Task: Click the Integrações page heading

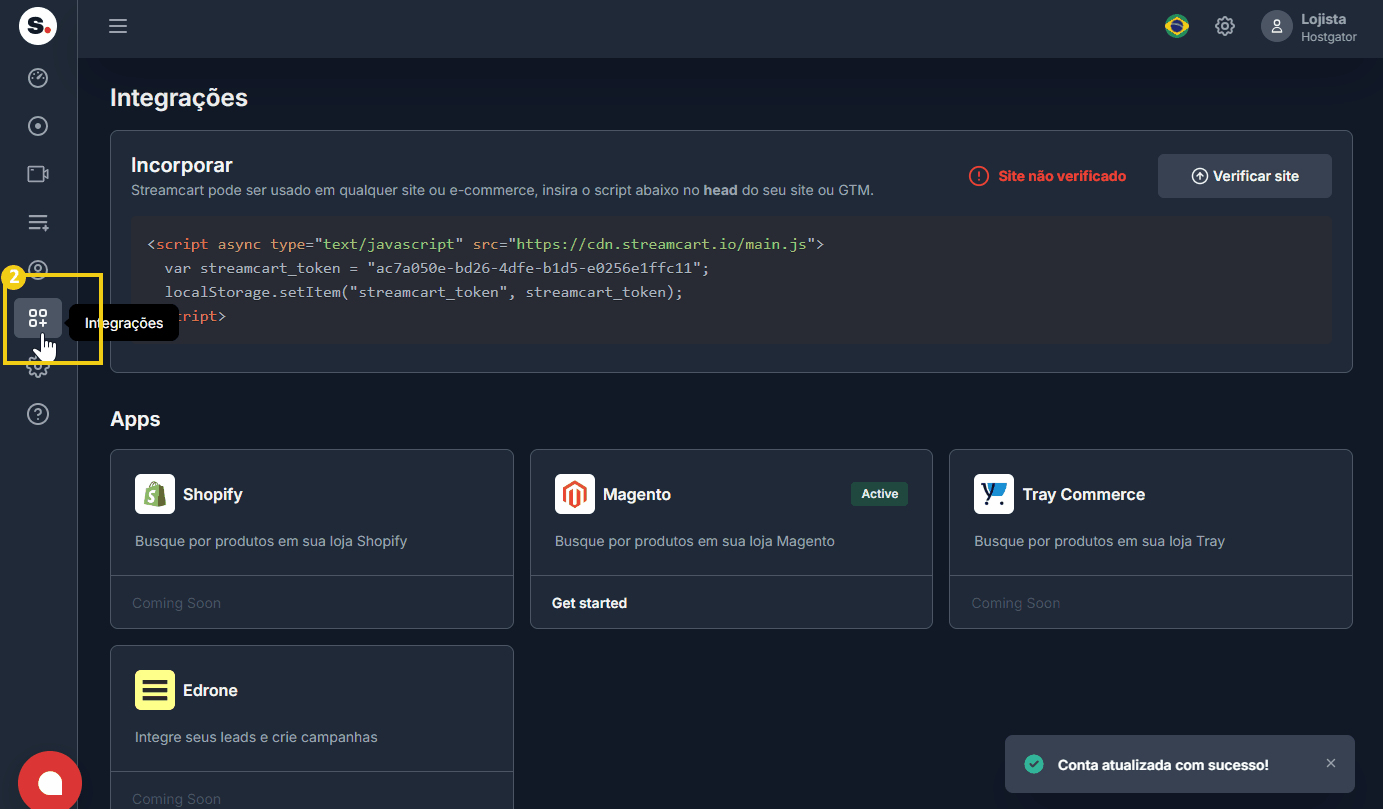Action: (x=179, y=98)
